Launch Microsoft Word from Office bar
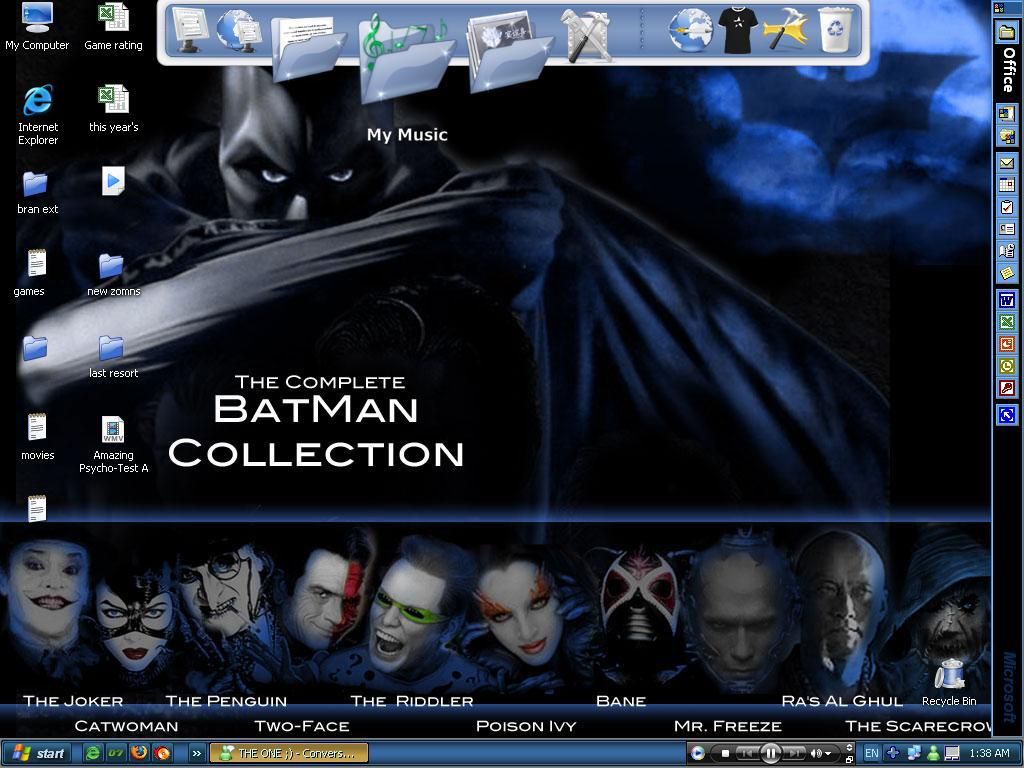 [1007, 300]
